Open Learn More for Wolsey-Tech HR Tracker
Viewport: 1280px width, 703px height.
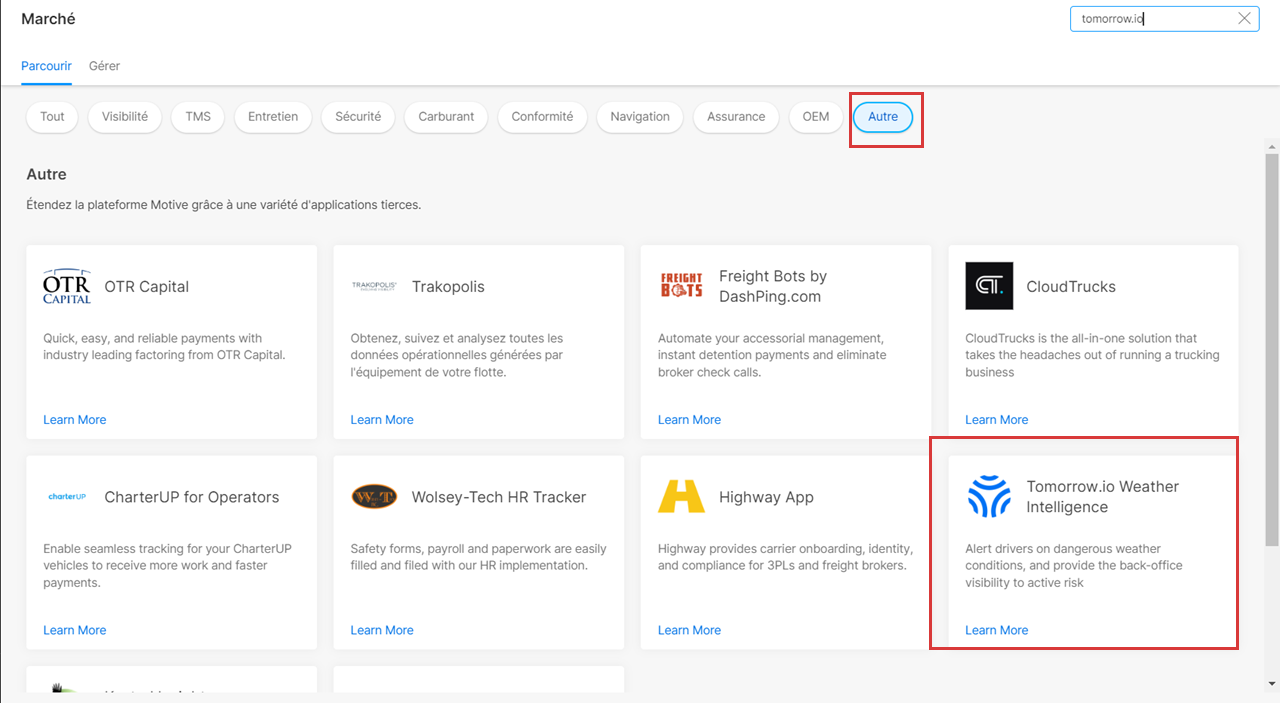pyautogui.click(x=382, y=630)
